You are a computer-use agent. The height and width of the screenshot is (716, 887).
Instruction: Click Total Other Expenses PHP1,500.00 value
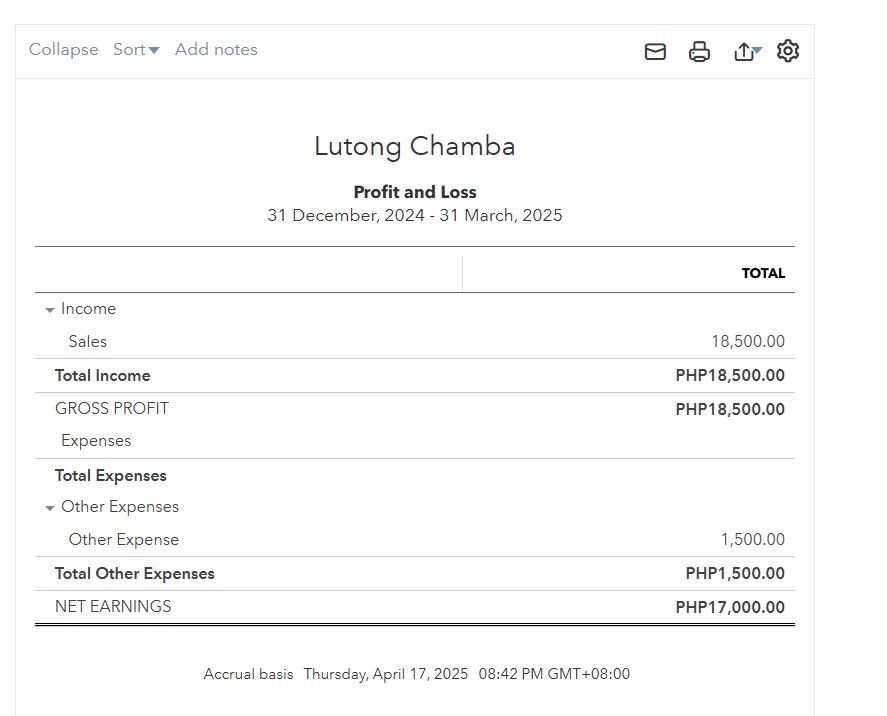735,574
